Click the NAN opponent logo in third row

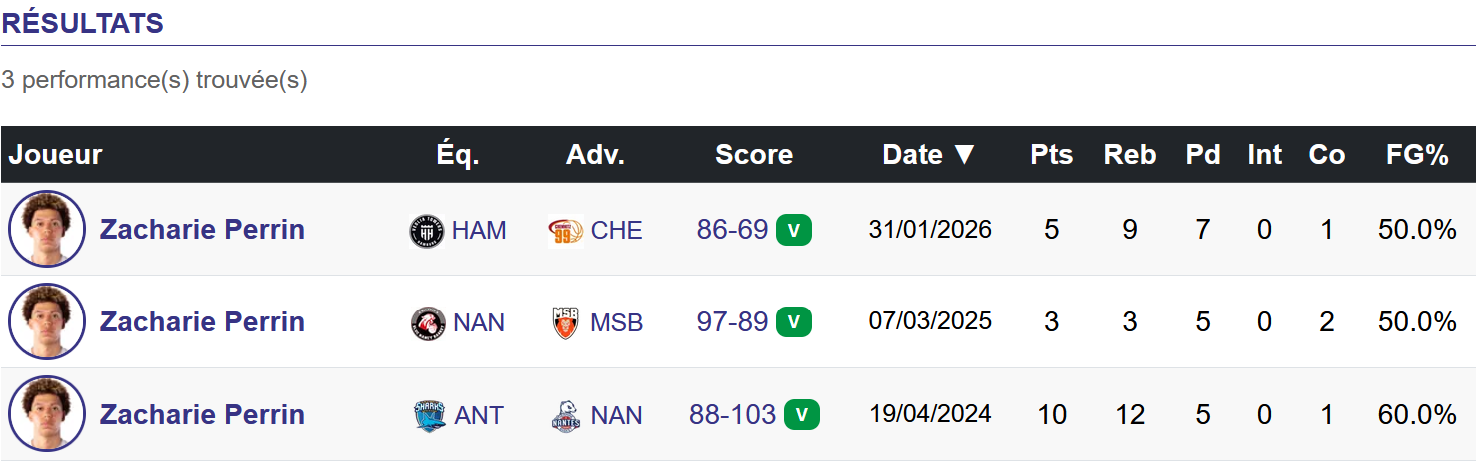coord(566,415)
